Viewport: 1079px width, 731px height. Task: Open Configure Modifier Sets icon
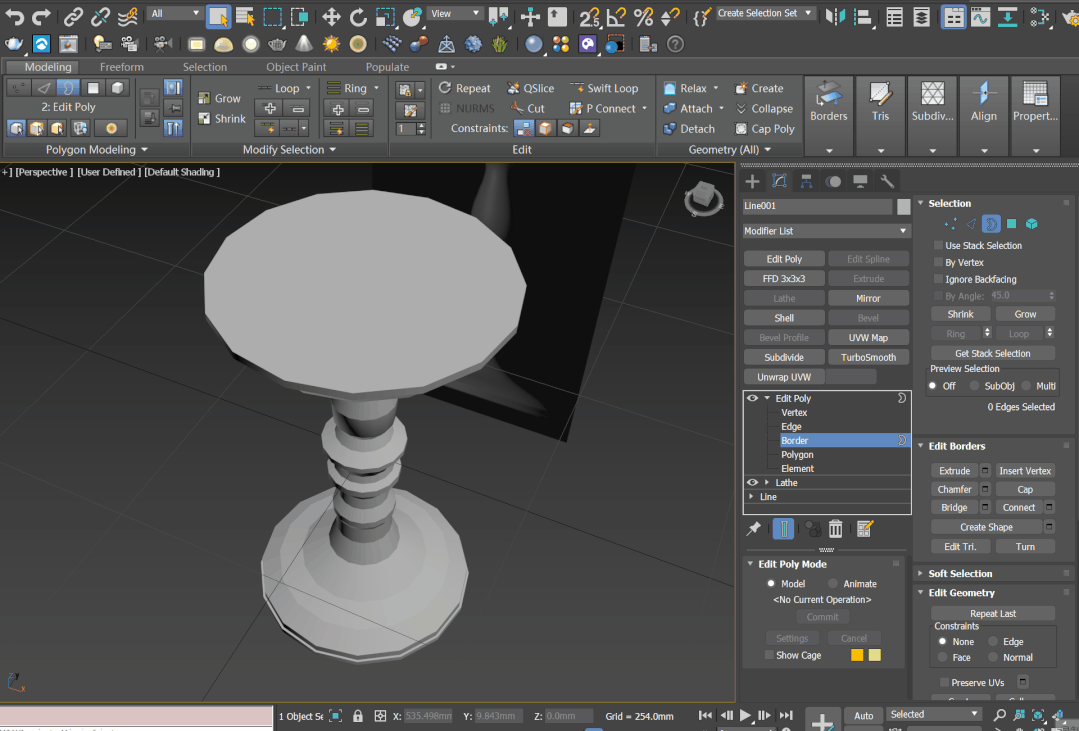tap(865, 529)
